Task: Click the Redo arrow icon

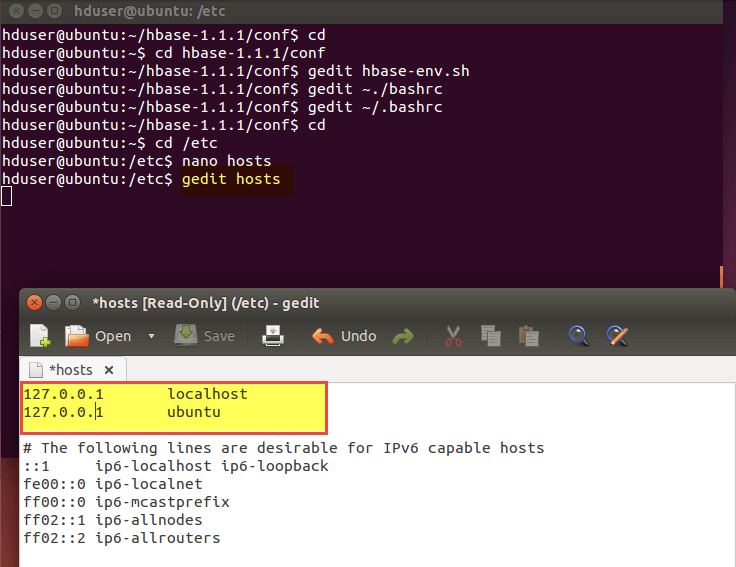Action: tap(402, 336)
